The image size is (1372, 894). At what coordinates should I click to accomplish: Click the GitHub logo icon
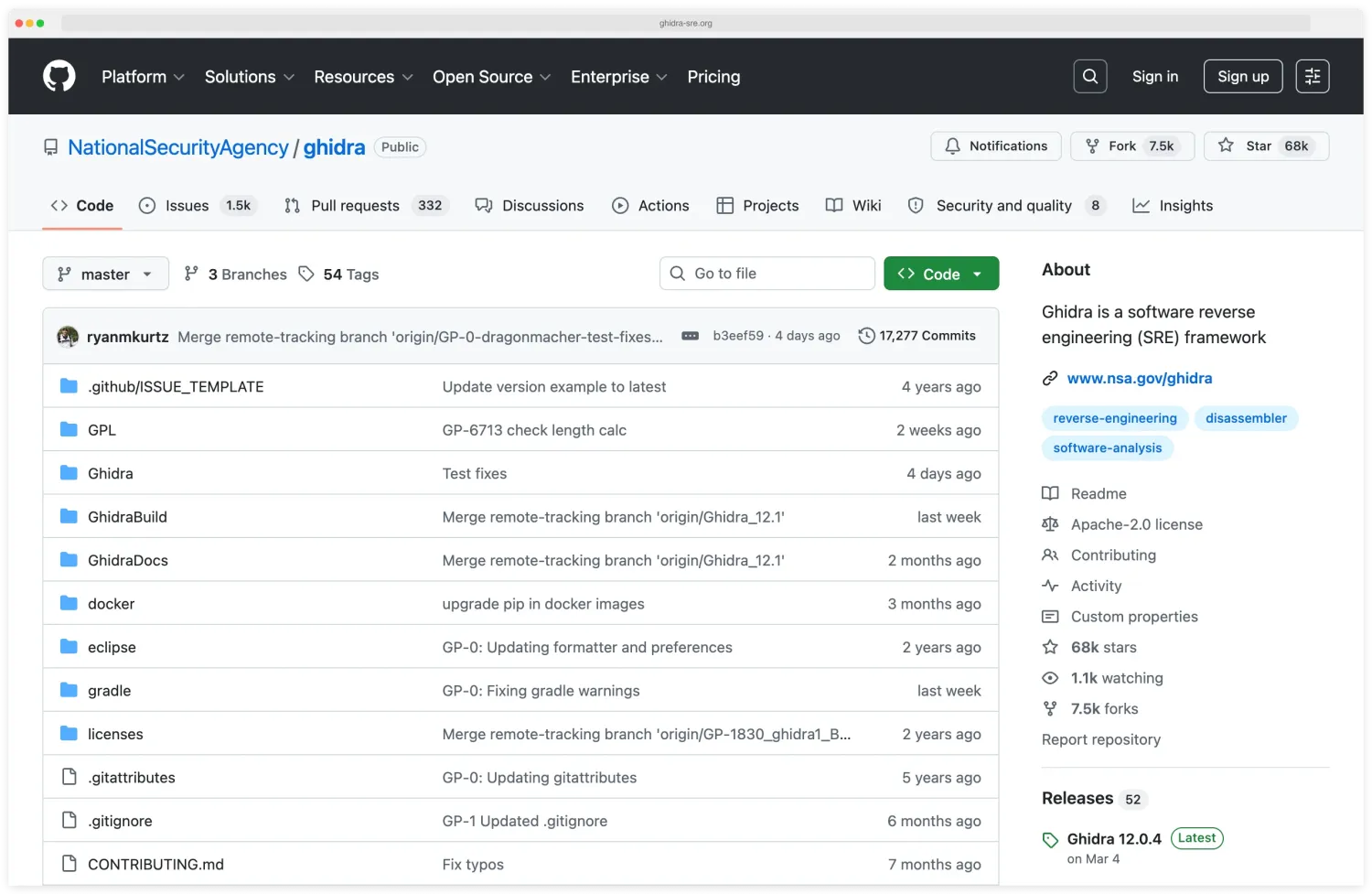[x=59, y=76]
